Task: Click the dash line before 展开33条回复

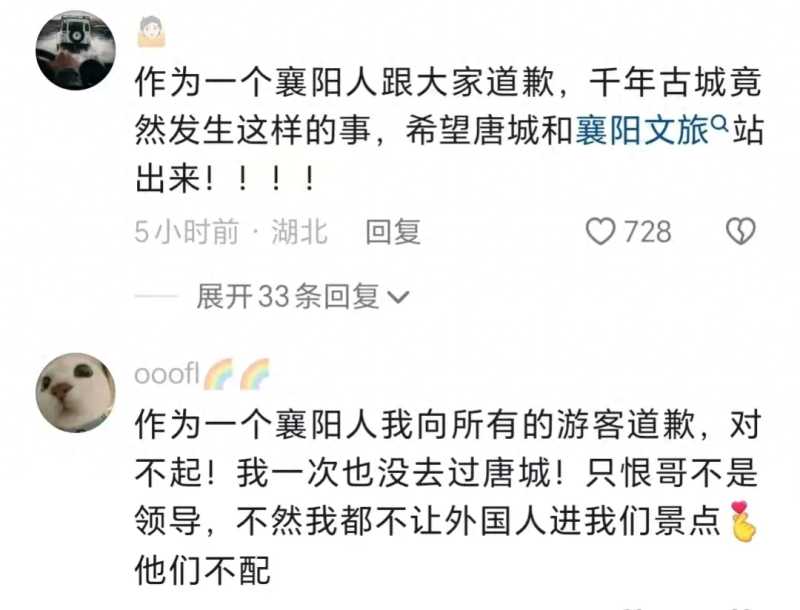Action: point(156,296)
